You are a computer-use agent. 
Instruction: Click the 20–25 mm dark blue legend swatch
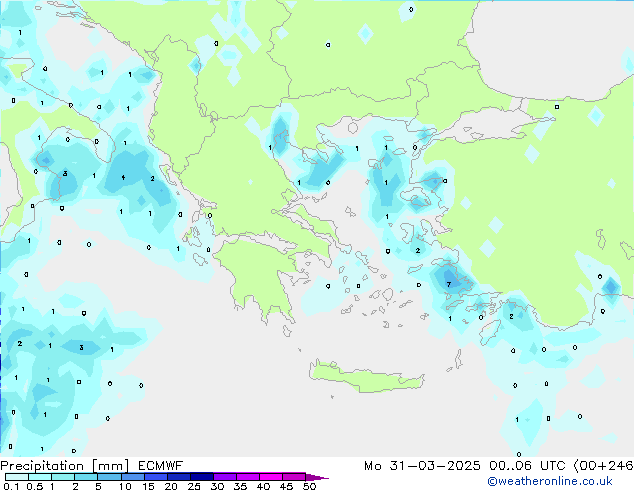(x=179, y=477)
